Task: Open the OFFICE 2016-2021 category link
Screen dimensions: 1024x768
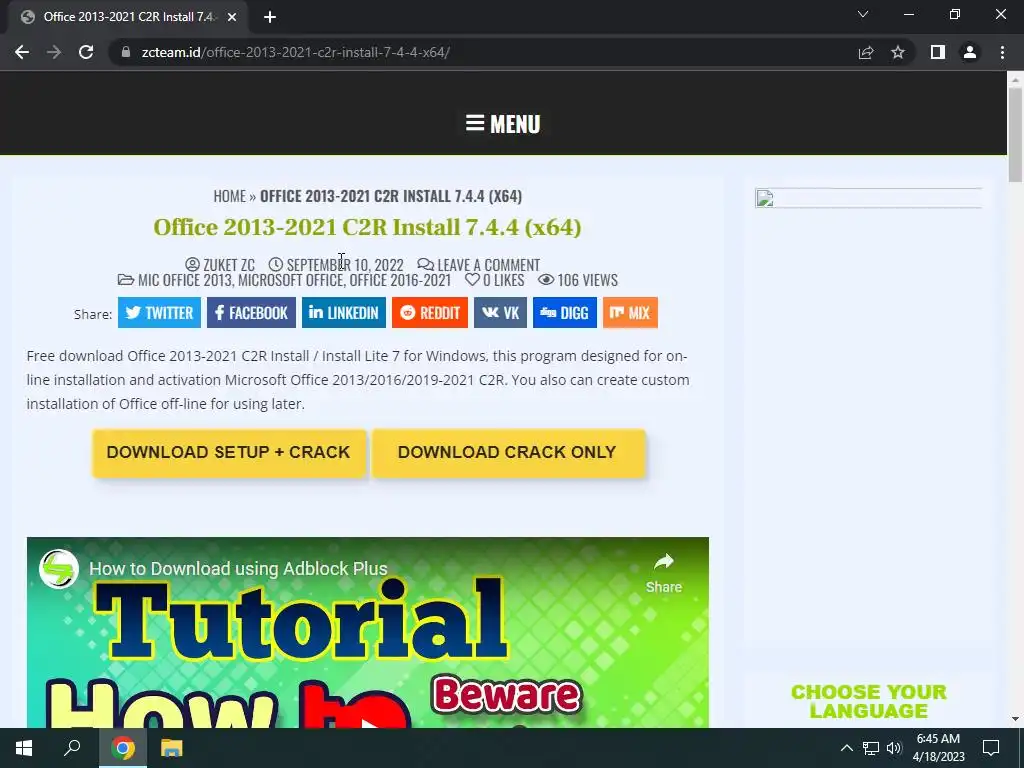Action: [x=400, y=280]
